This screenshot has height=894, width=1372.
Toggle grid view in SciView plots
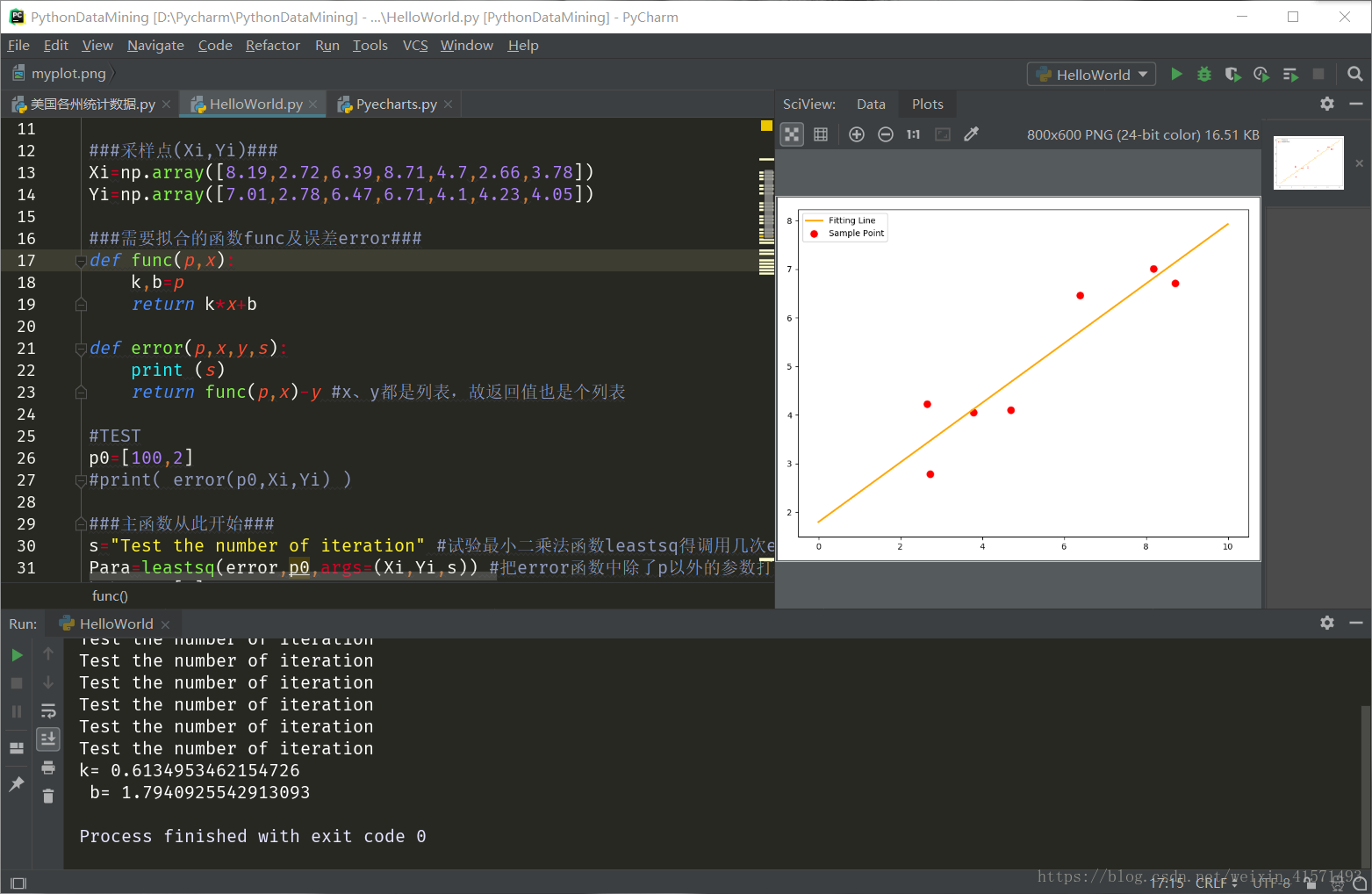pos(820,133)
